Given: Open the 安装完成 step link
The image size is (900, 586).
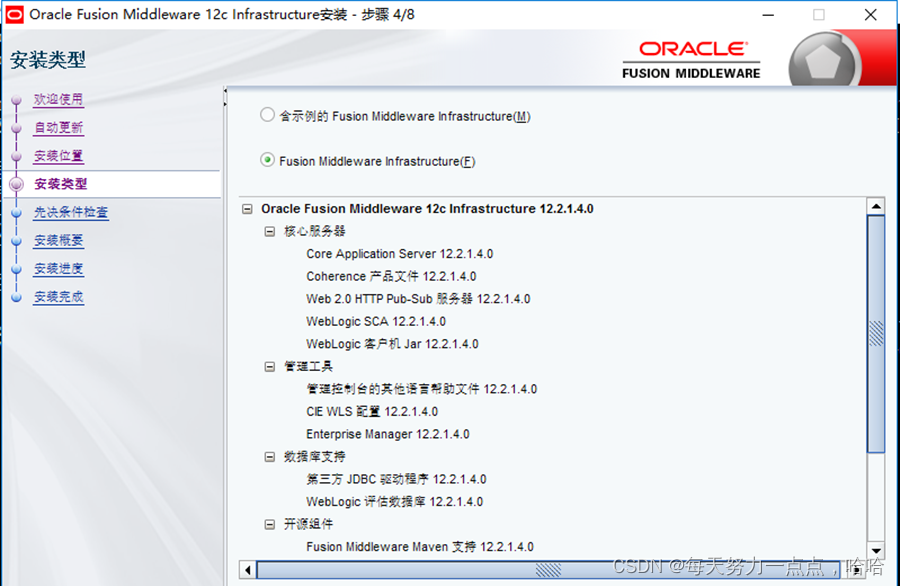Looking at the screenshot, I should tap(59, 297).
